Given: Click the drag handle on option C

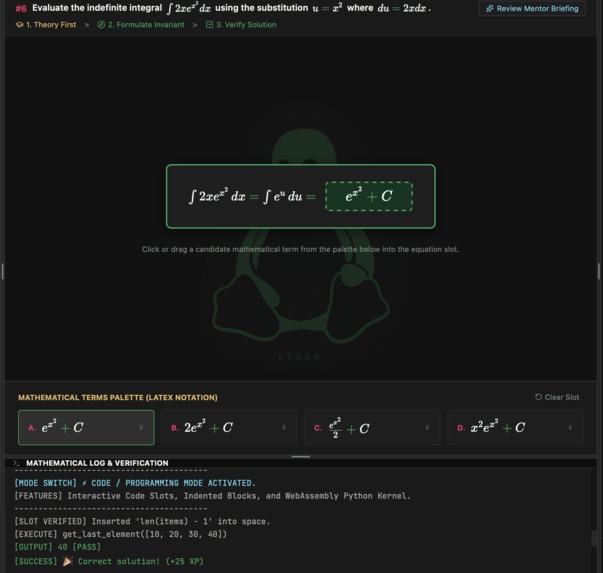Looking at the screenshot, I should (427, 428).
